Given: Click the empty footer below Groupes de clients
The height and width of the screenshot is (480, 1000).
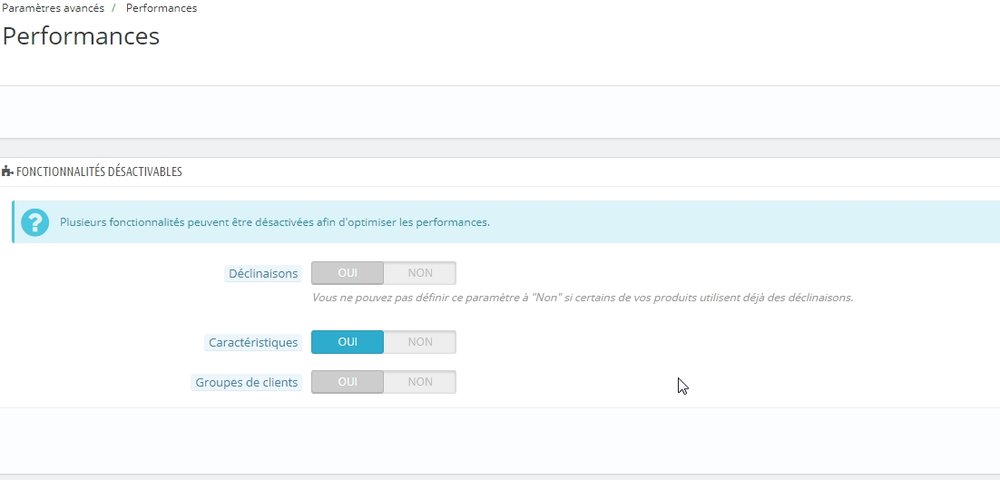Looking at the screenshot, I should click(500, 440).
